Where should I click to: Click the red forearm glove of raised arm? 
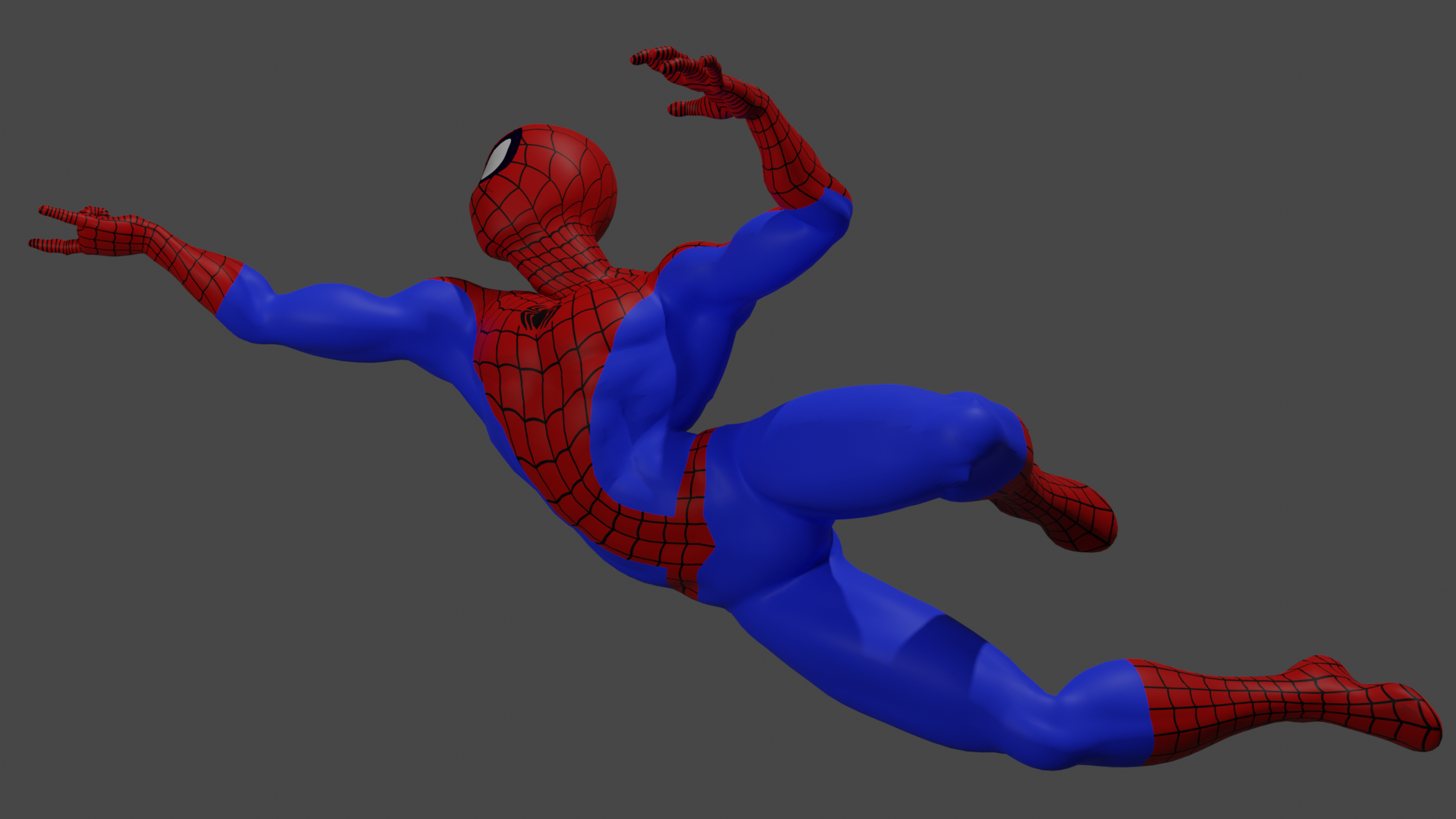coord(789,155)
